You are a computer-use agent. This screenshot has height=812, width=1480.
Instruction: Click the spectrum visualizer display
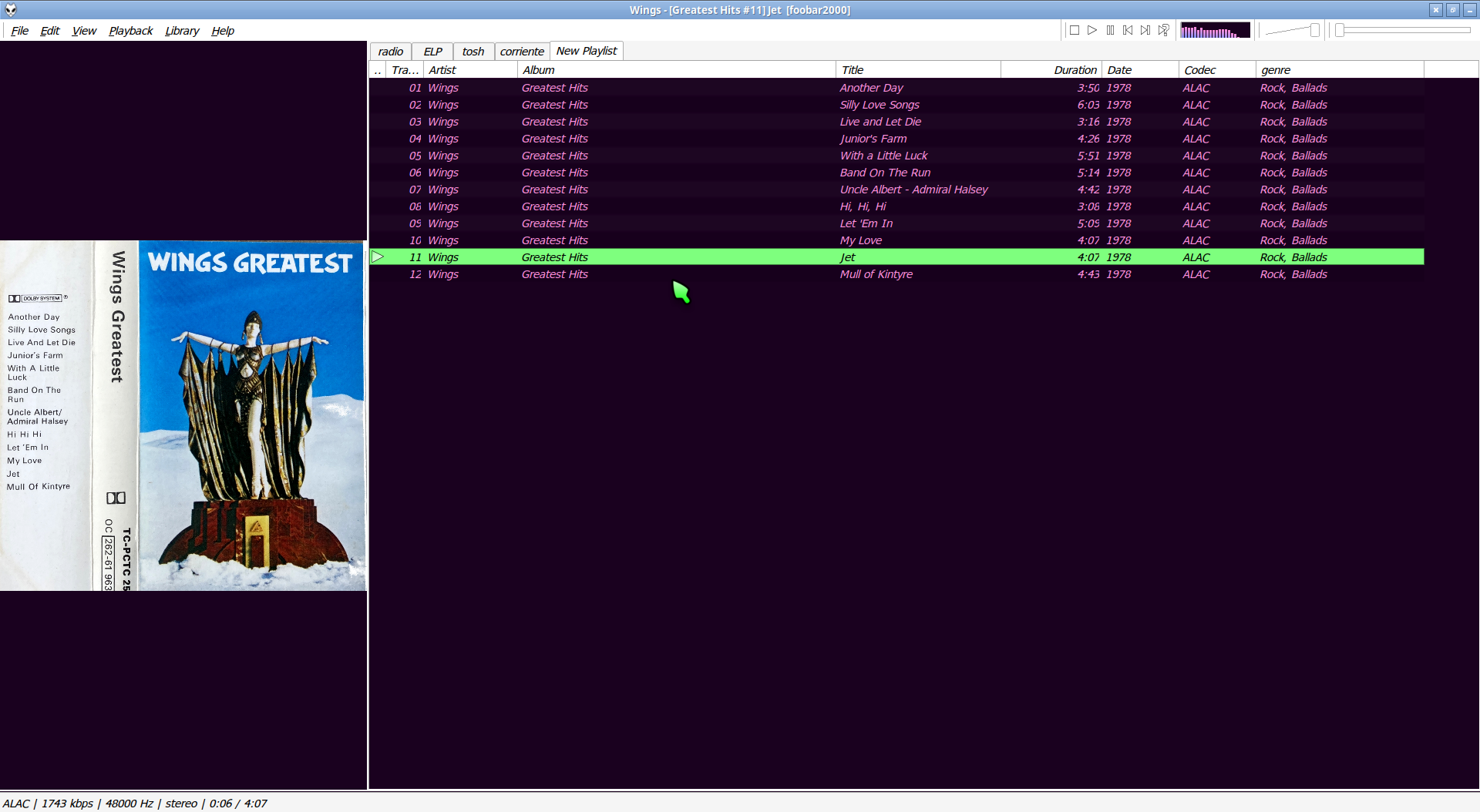(1215, 31)
